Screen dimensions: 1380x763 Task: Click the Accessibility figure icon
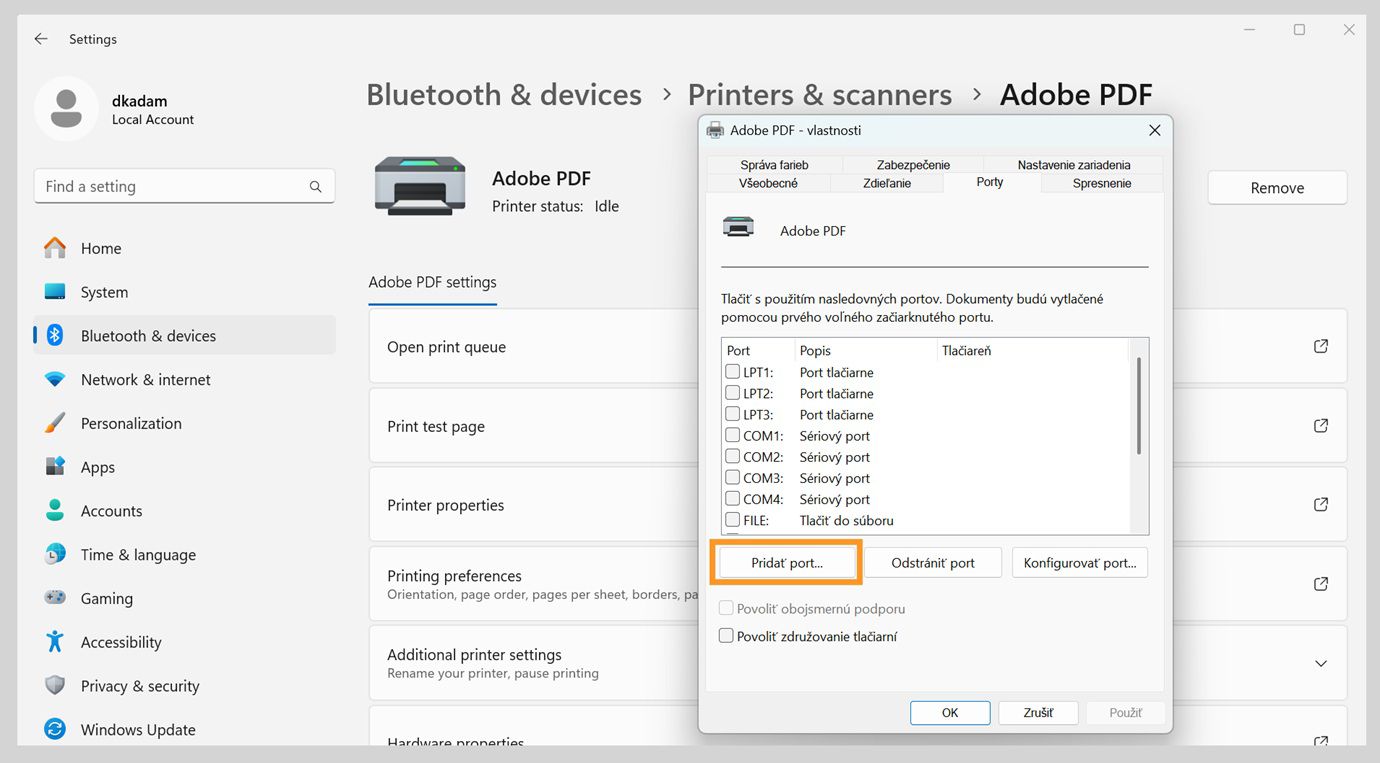click(55, 642)
